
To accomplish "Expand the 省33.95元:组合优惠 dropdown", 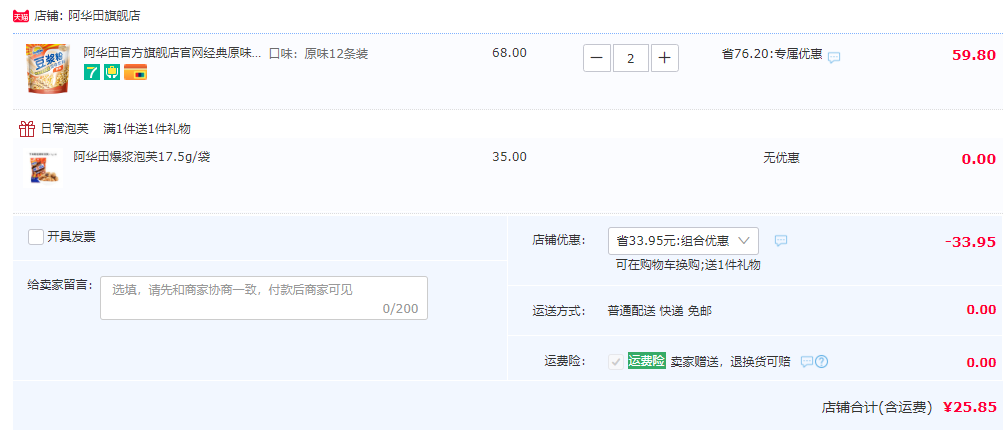I will coord(683,241).
